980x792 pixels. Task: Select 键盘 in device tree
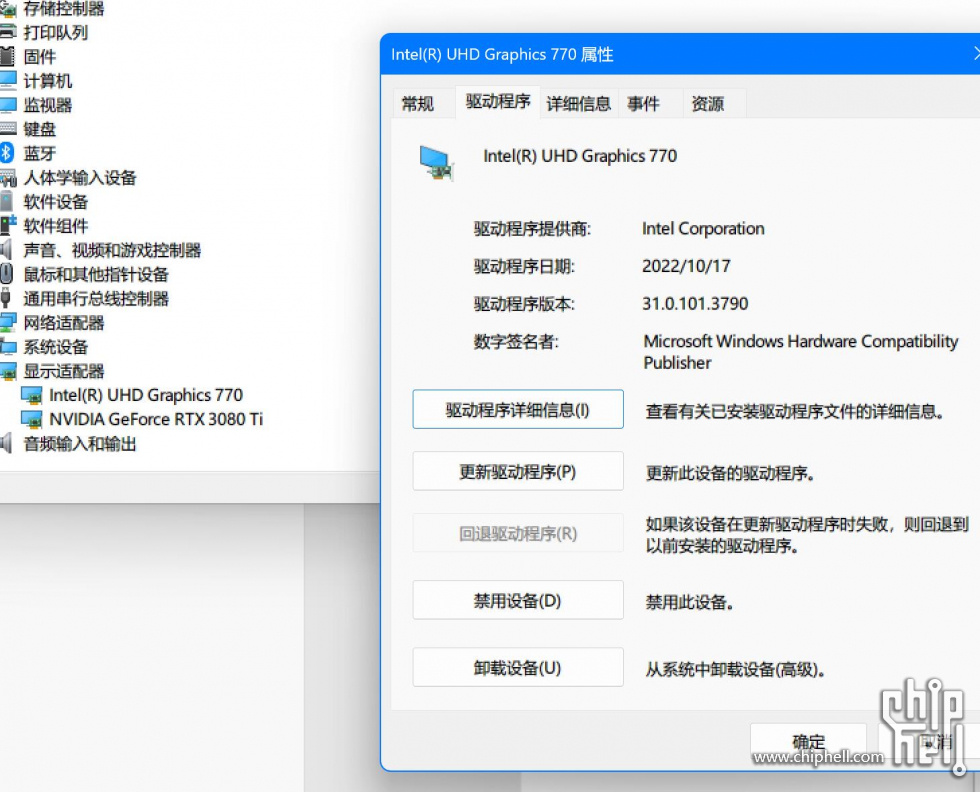click(x=40, y=129)
